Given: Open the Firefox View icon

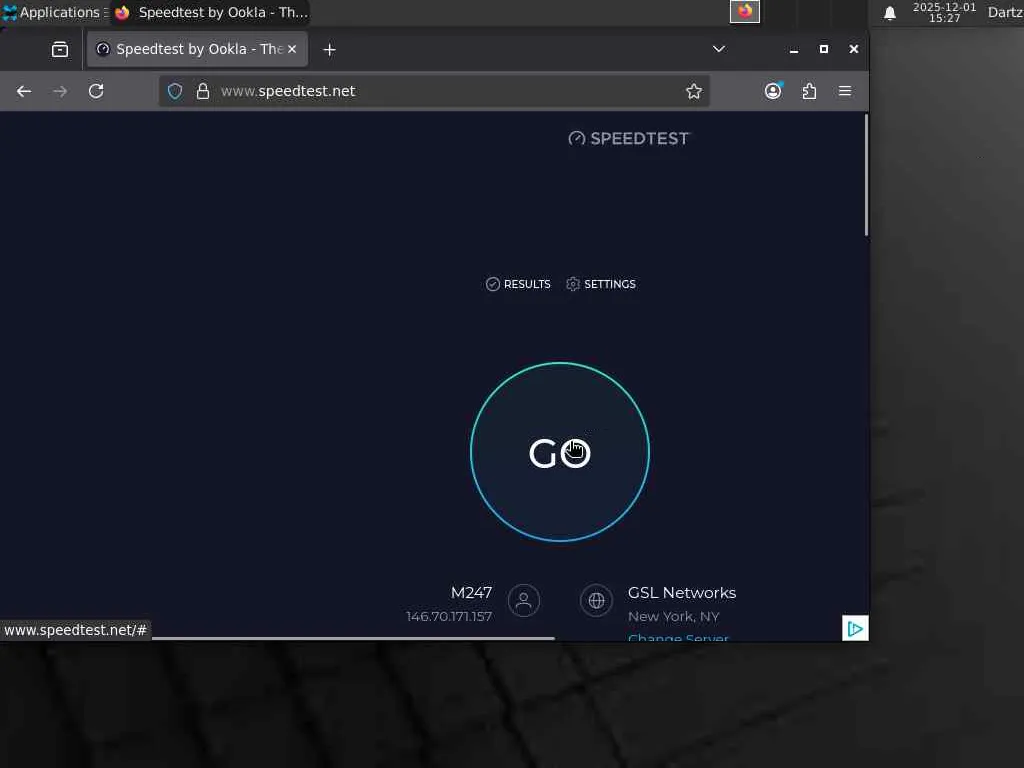Looking at the screenshot, I should click(60, 50).
